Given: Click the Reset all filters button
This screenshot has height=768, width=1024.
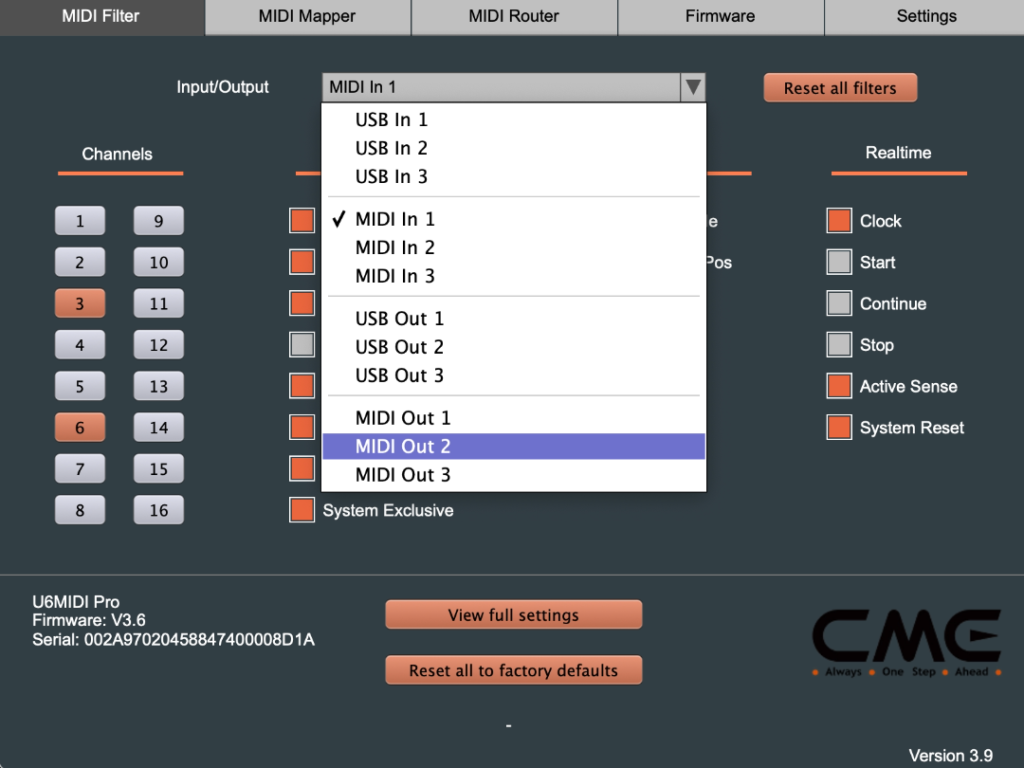Looking at the screenshot, I should click(840, 87).
